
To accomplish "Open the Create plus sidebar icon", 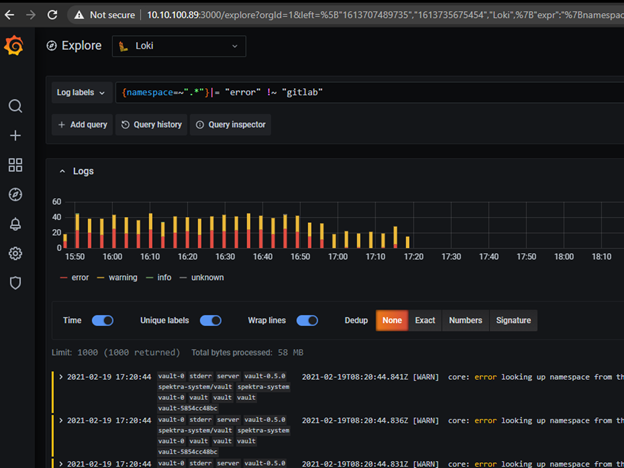I will click(15, 135).
